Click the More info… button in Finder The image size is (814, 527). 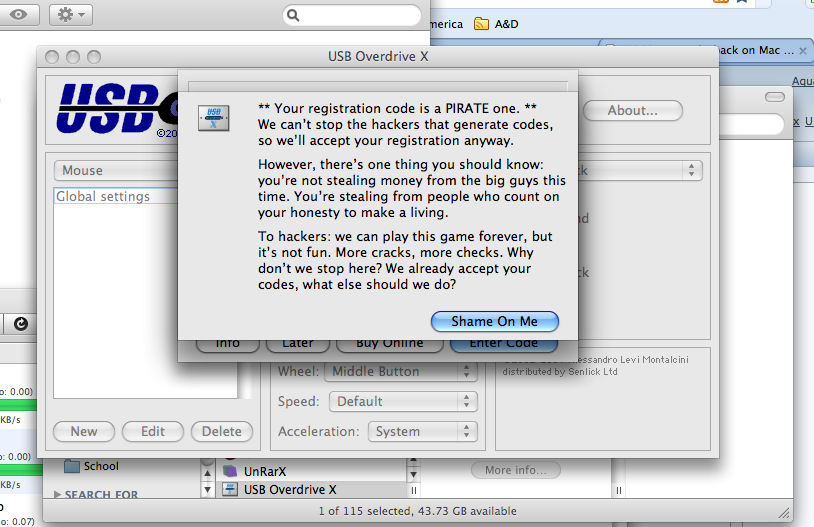click(515, 470)
